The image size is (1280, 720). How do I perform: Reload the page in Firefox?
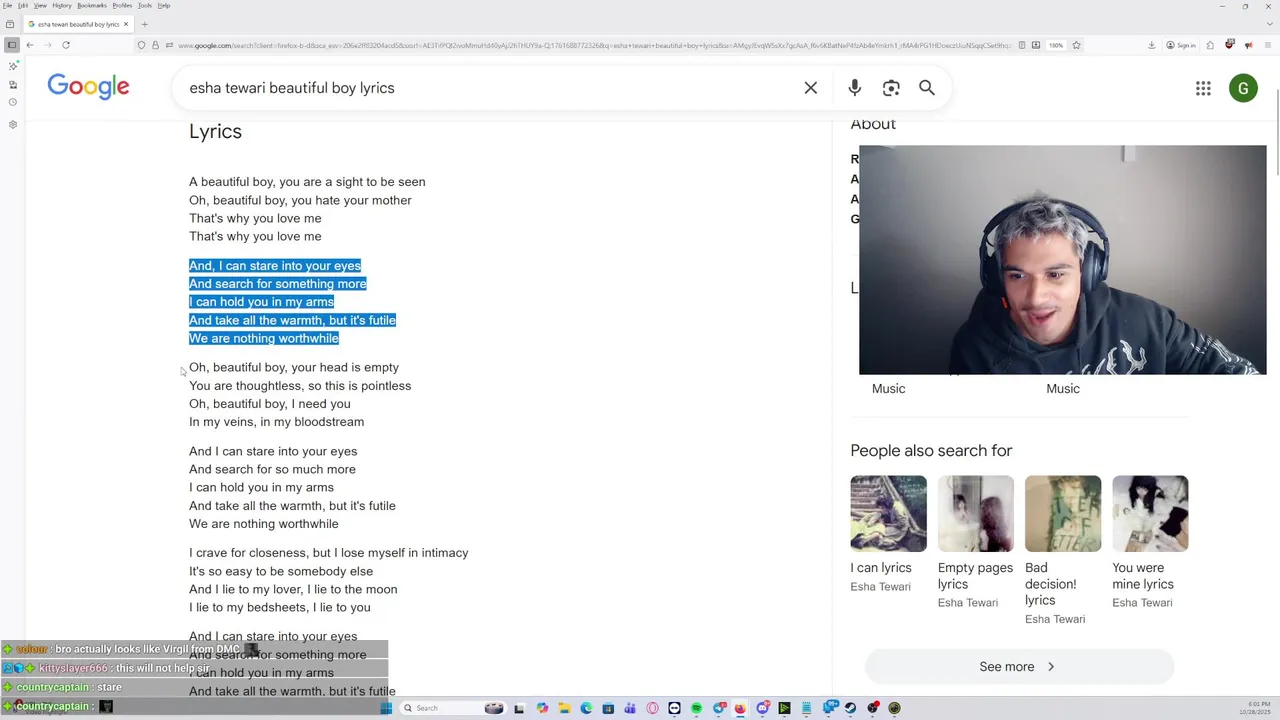66,45
